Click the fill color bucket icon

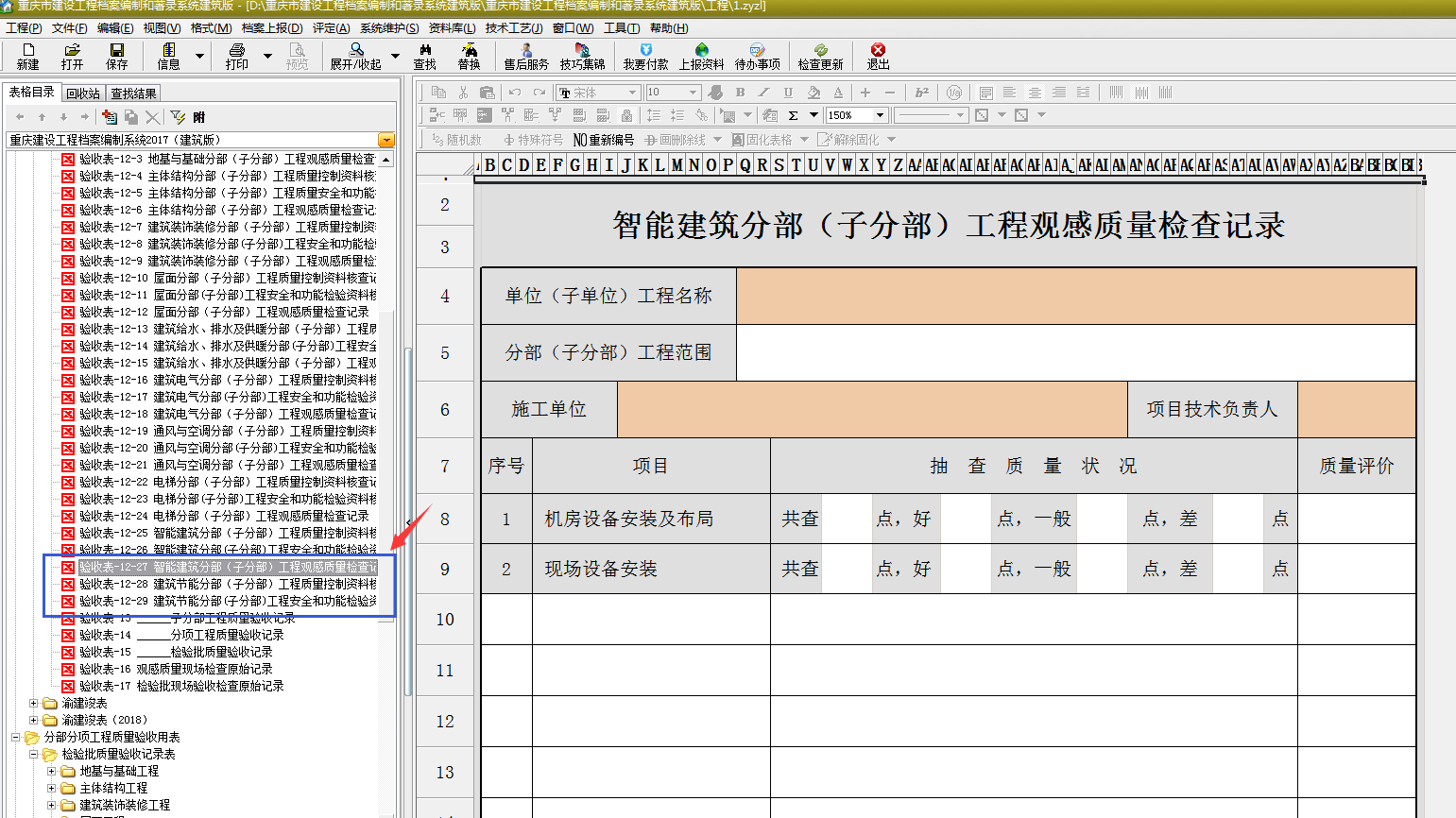[x=814, y=93]
